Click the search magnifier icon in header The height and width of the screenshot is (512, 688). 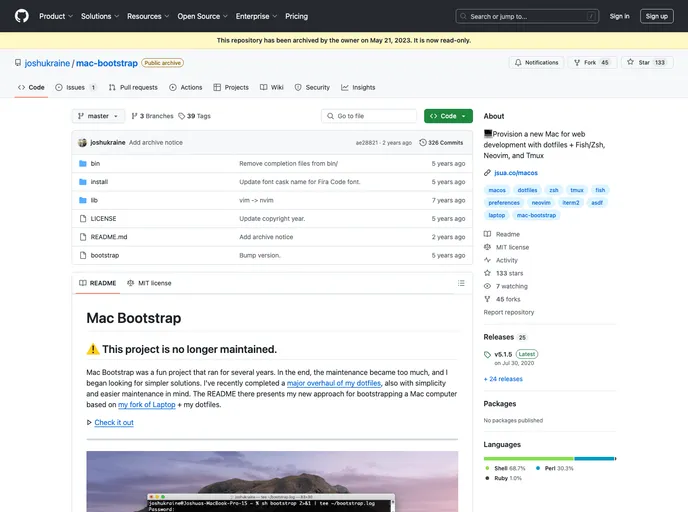point(463,16)
